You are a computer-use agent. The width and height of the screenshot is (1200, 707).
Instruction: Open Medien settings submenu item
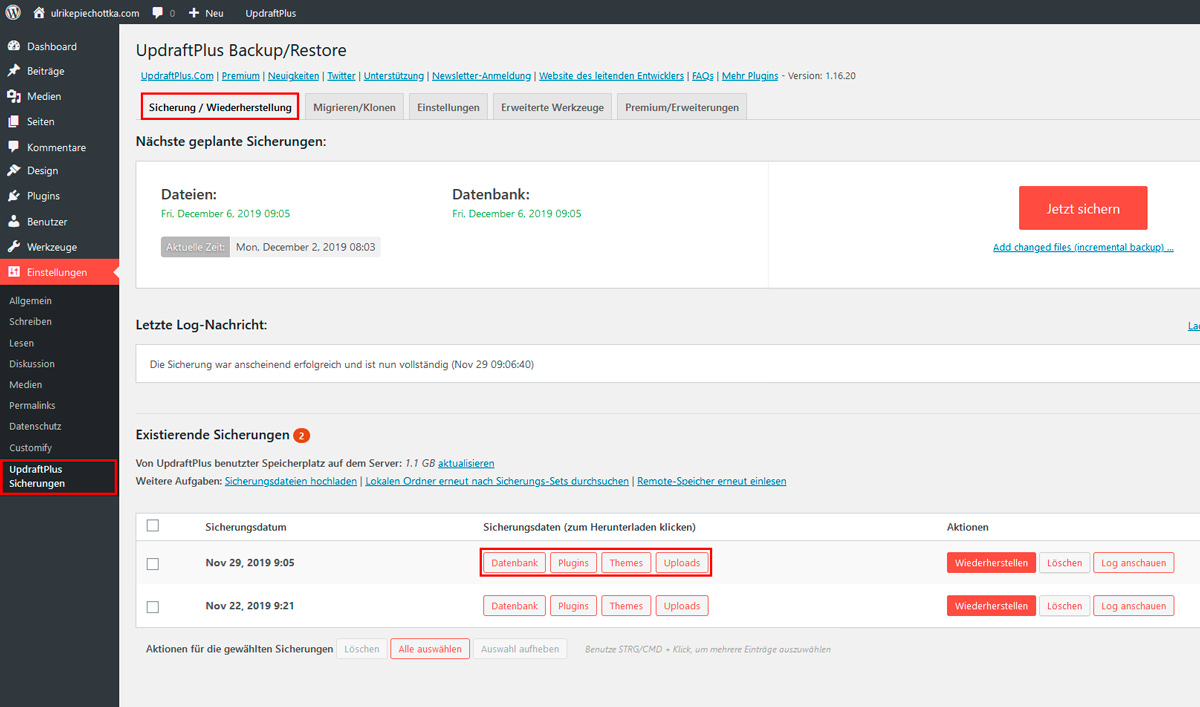coord(26,385)
